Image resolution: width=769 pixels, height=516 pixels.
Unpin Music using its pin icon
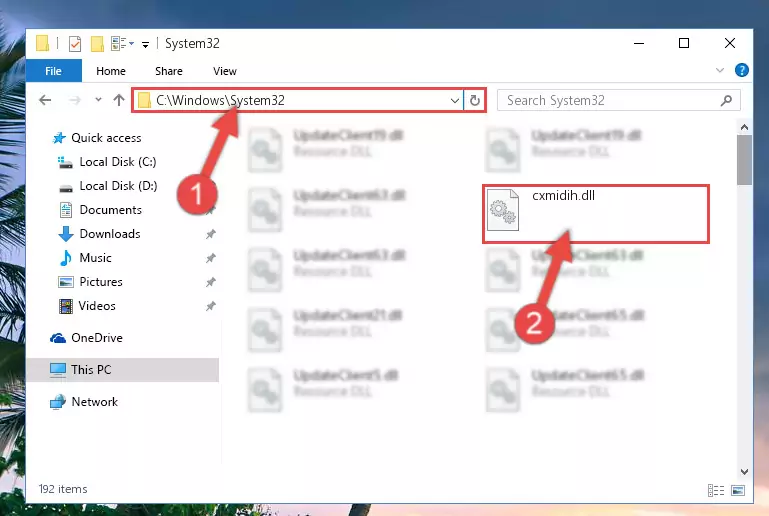(x=210, y=258)
